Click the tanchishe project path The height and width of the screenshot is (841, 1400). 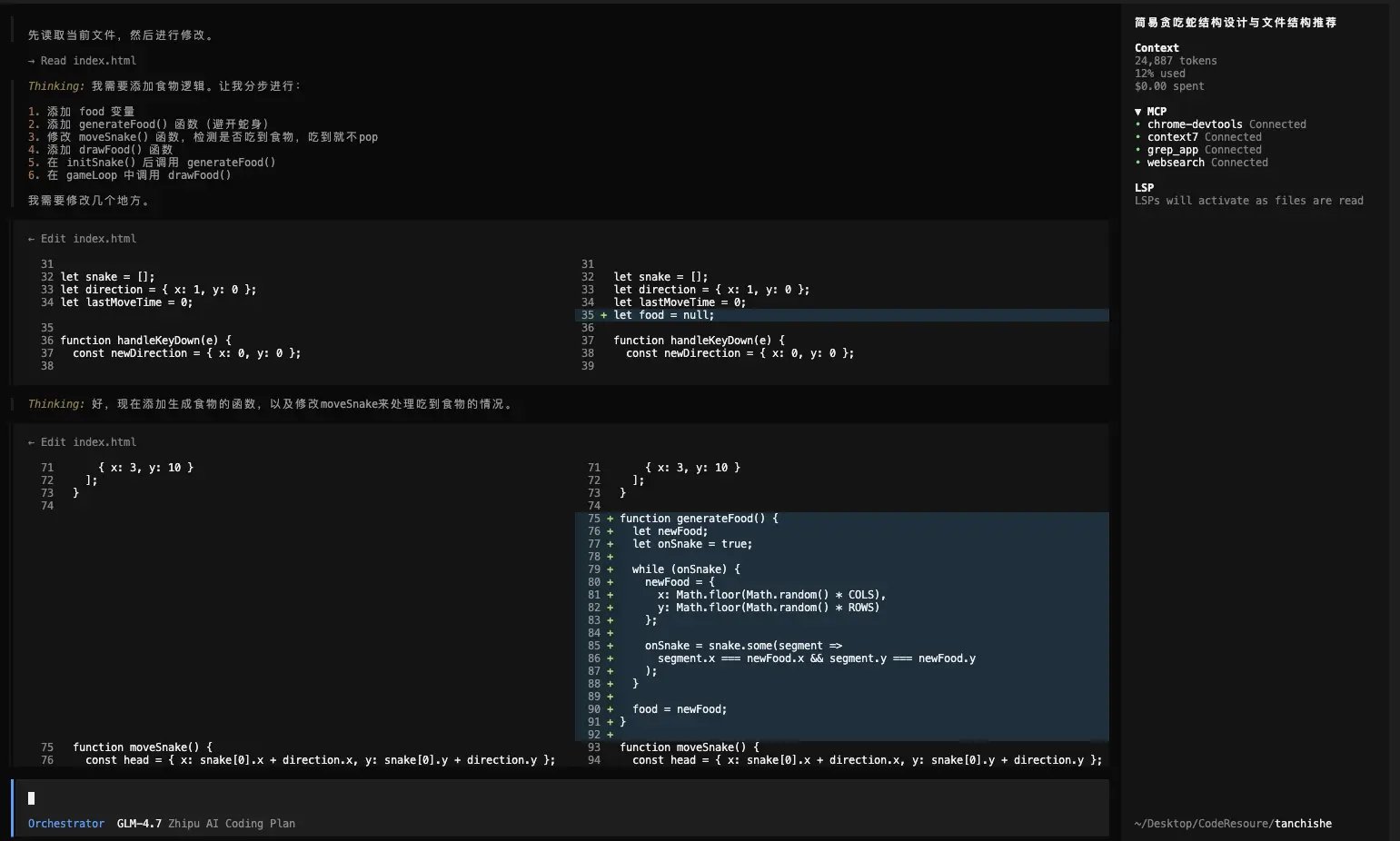[x=1303, y=824]
